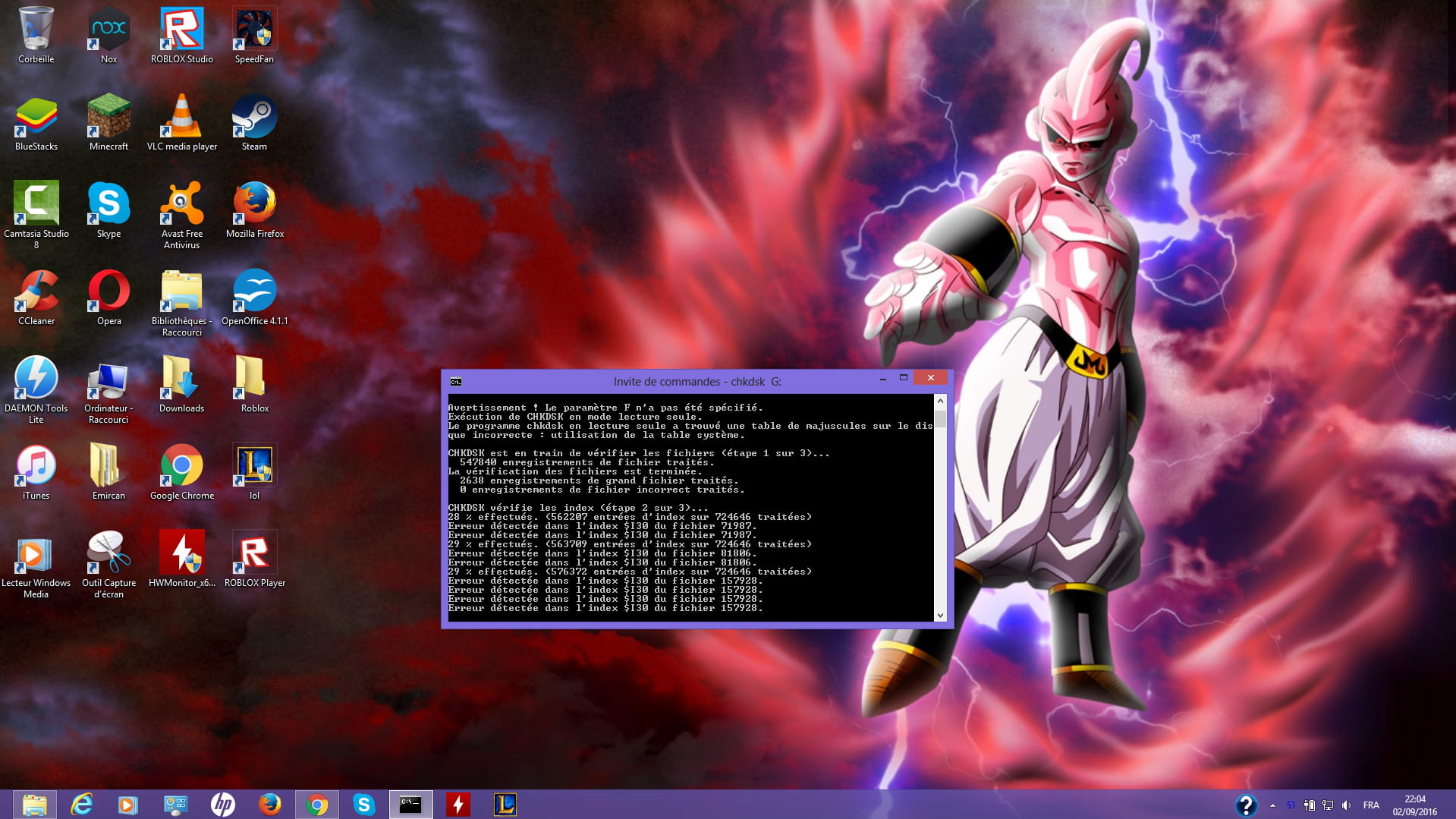
Task: Open the Corbeille recycle bin icon
Action: [36, 35]
